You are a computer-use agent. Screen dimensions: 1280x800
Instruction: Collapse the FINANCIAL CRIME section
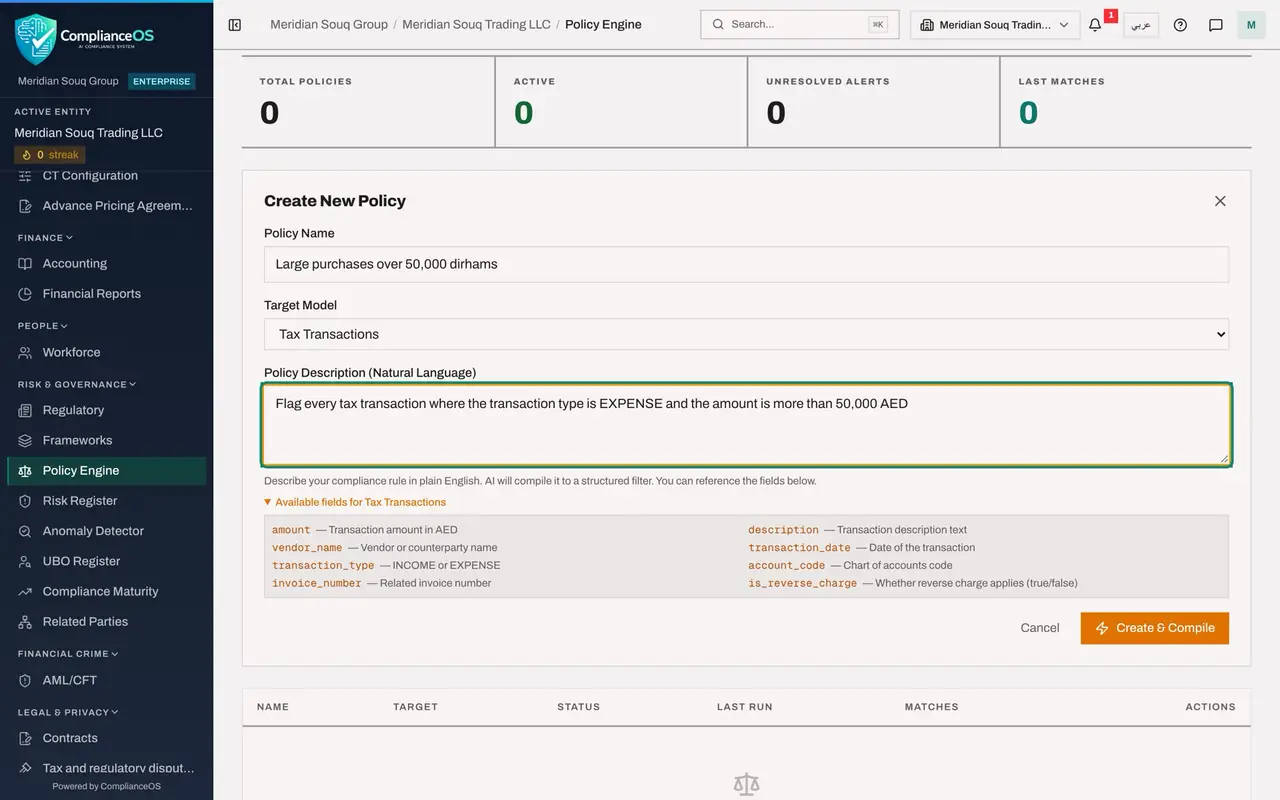68,654
